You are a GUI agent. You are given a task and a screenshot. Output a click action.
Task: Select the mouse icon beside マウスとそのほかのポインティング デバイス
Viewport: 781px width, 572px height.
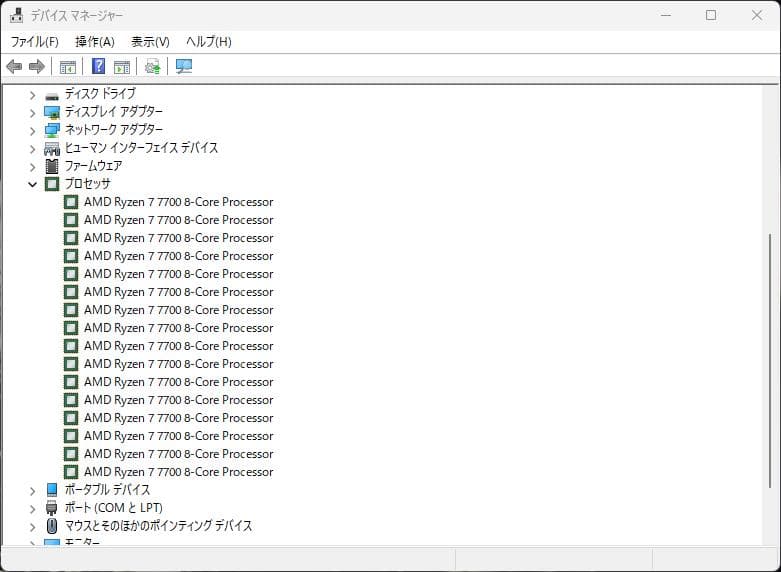[52, 526]
